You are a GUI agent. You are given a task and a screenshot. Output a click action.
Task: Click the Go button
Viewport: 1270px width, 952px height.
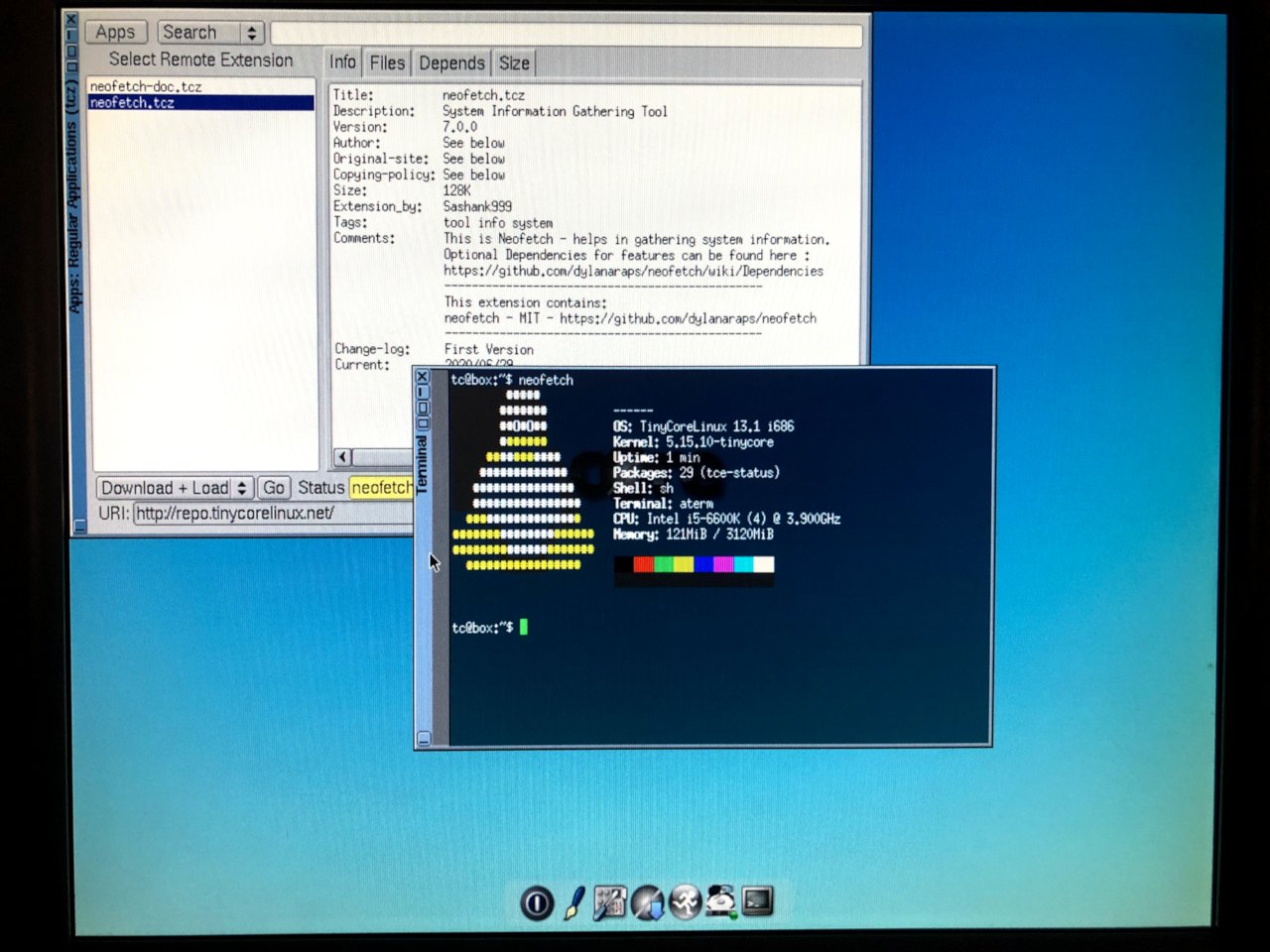point(274,488)
